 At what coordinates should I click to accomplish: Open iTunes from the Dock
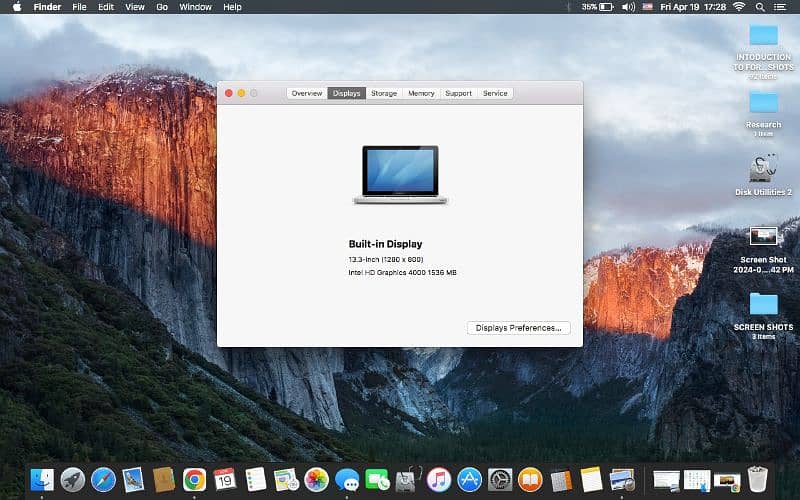(x=438, y=480)
